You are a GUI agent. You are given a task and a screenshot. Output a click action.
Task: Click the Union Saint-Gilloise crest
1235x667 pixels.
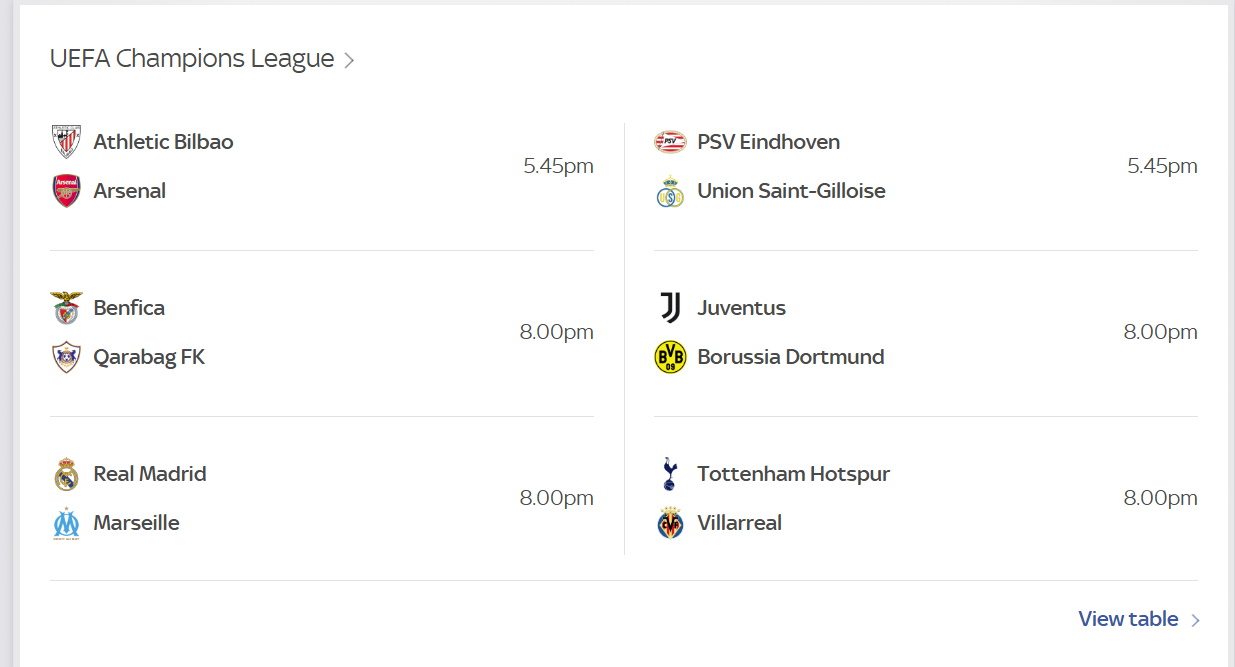pyautogui.click(x=670, y=191)
